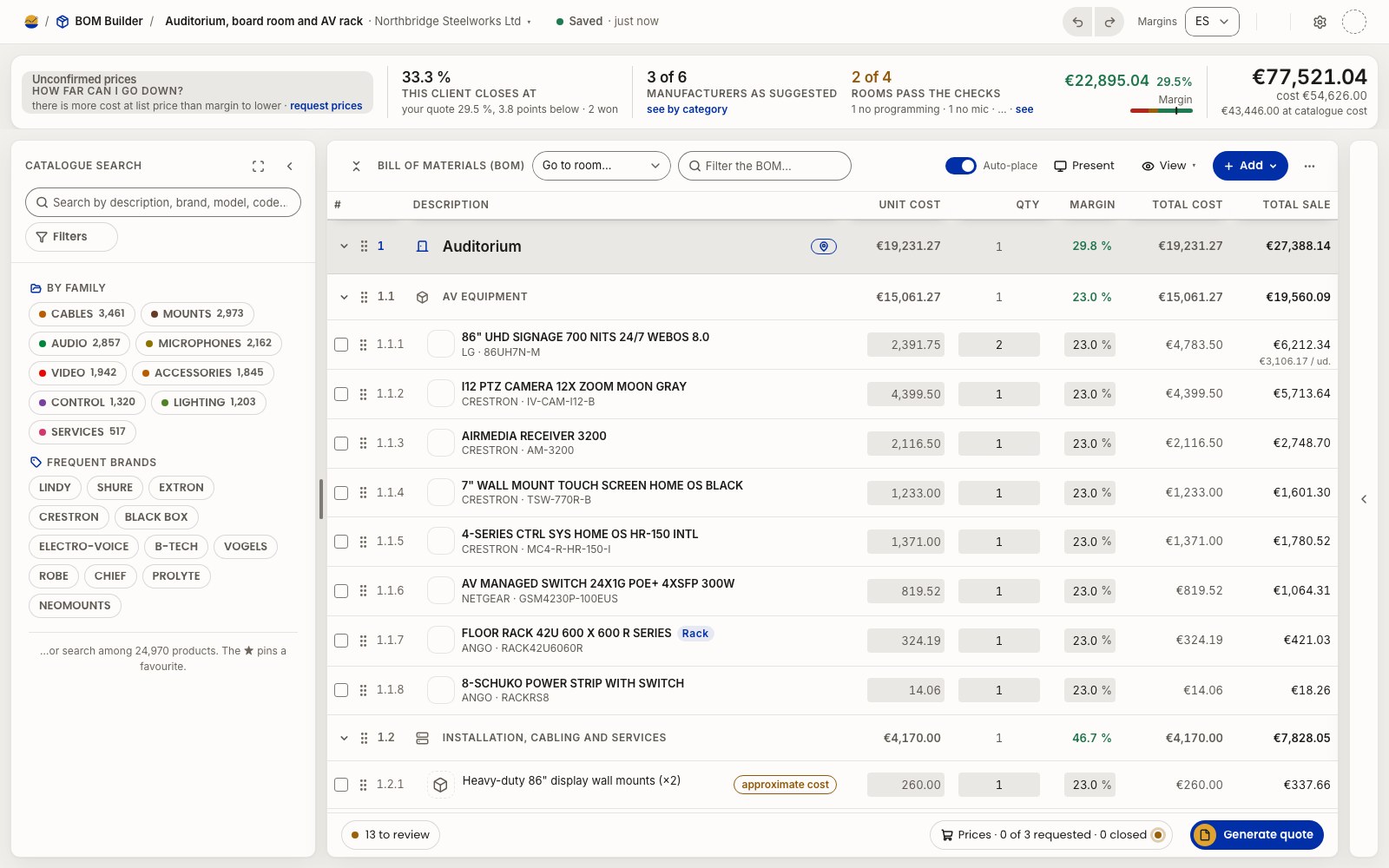The height and width of the screenshot is (868, 1389).
Task: Collapse section 1.2 Installation and services
Action: (344, 738)
